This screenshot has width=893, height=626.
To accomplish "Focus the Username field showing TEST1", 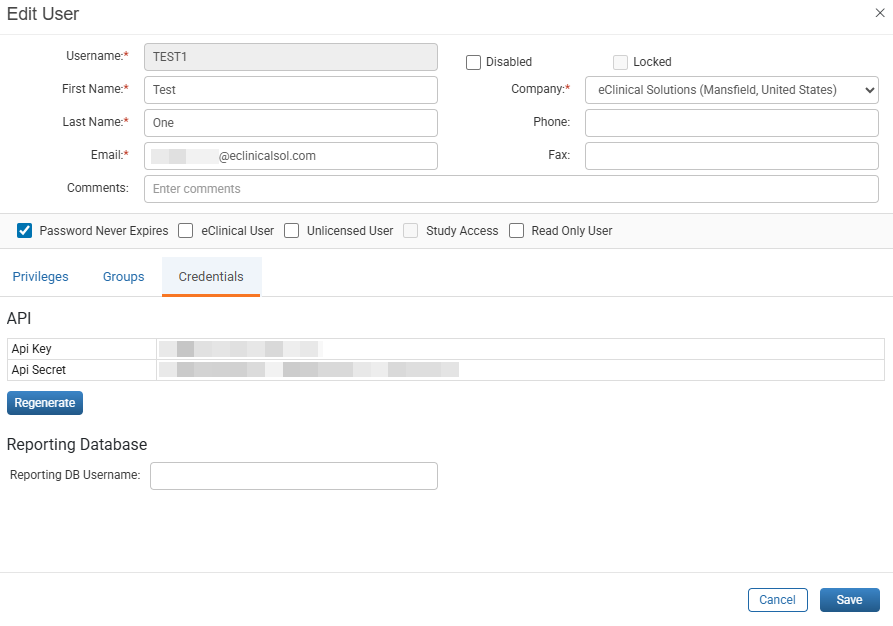I will pos(291,57).
